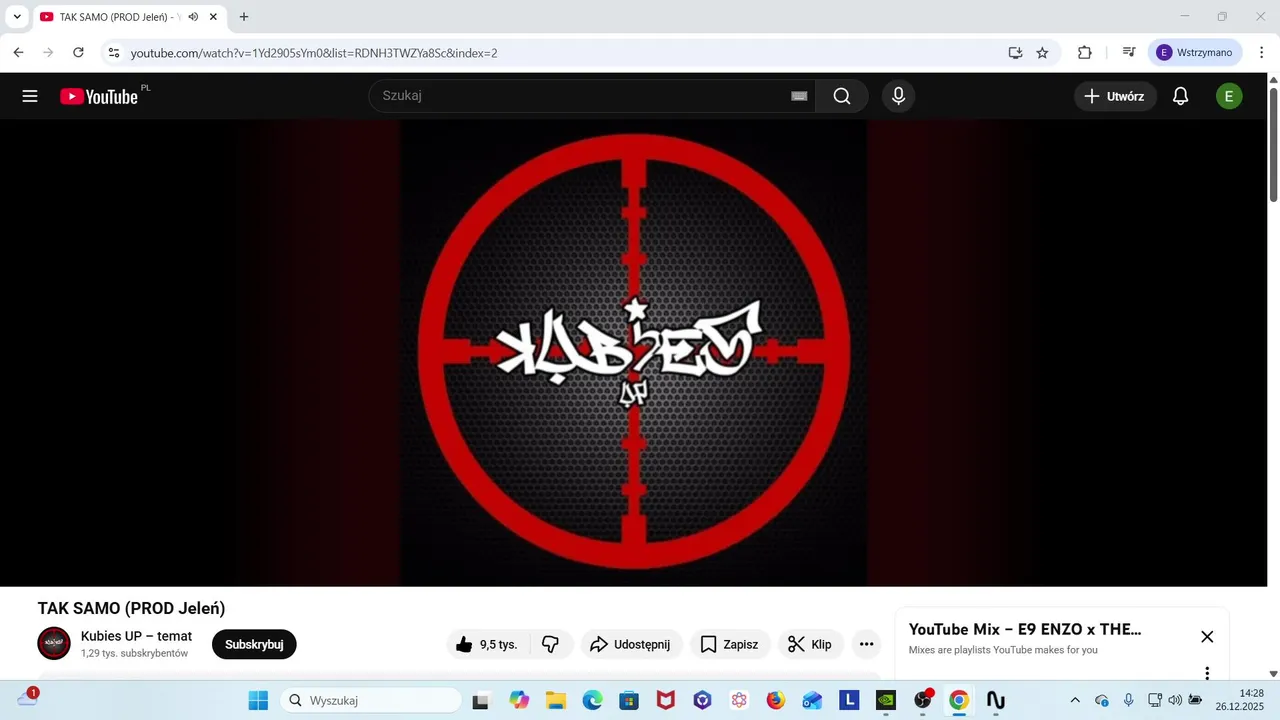Open the YouTube guide hamburger menu

pos(30,96)
